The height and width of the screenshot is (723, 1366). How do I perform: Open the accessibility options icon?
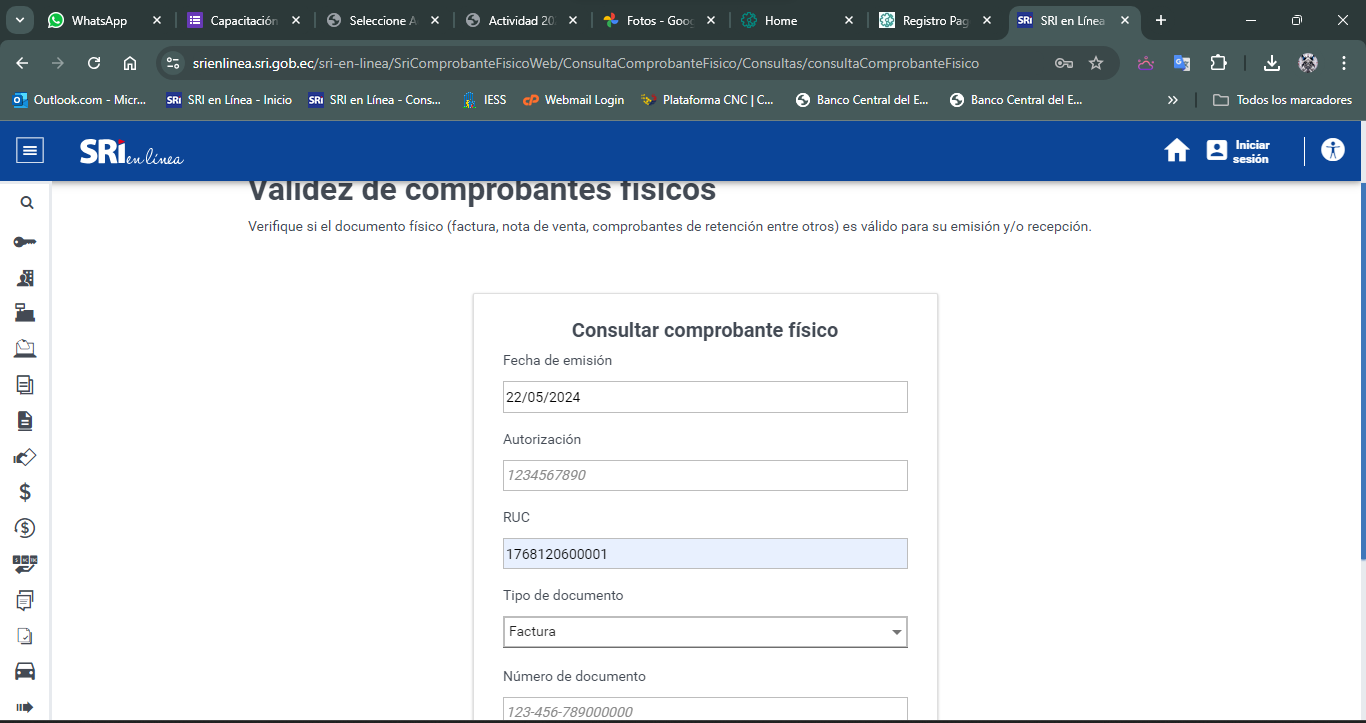tap(1332, 151)
